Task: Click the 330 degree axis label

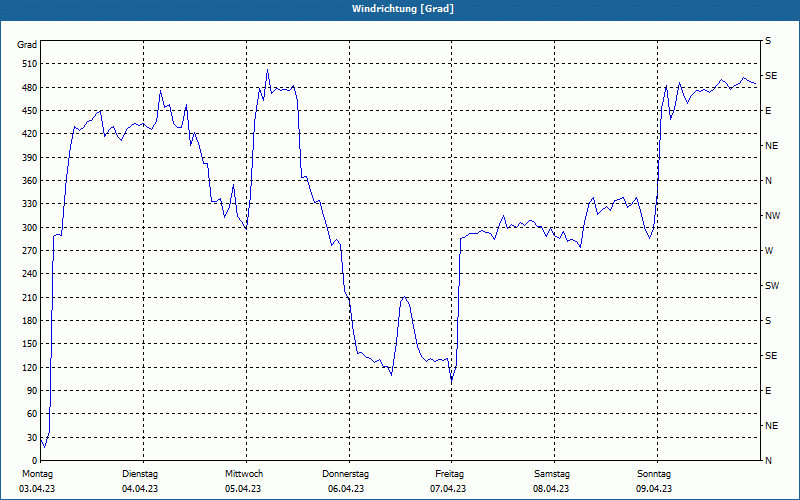Action: point(30,204)
